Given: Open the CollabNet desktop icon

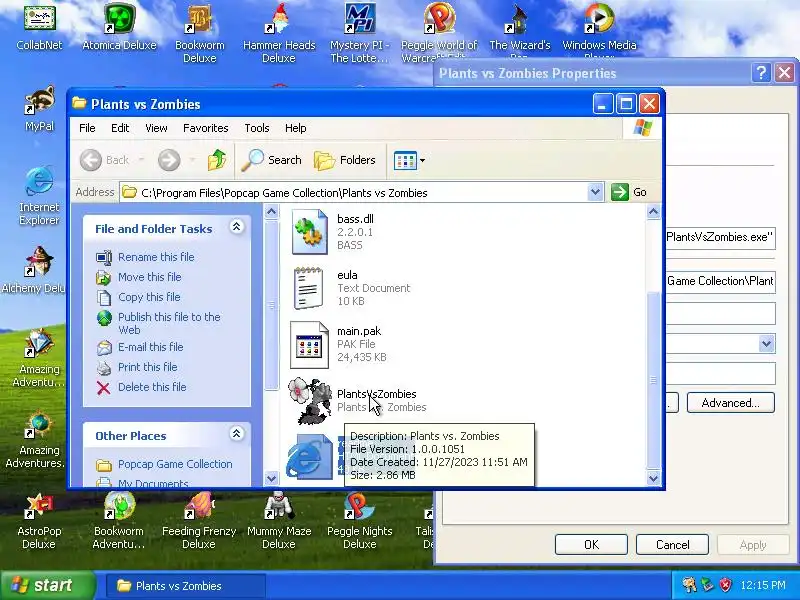Looking at the screenshot, I should [x=39, y=26].
